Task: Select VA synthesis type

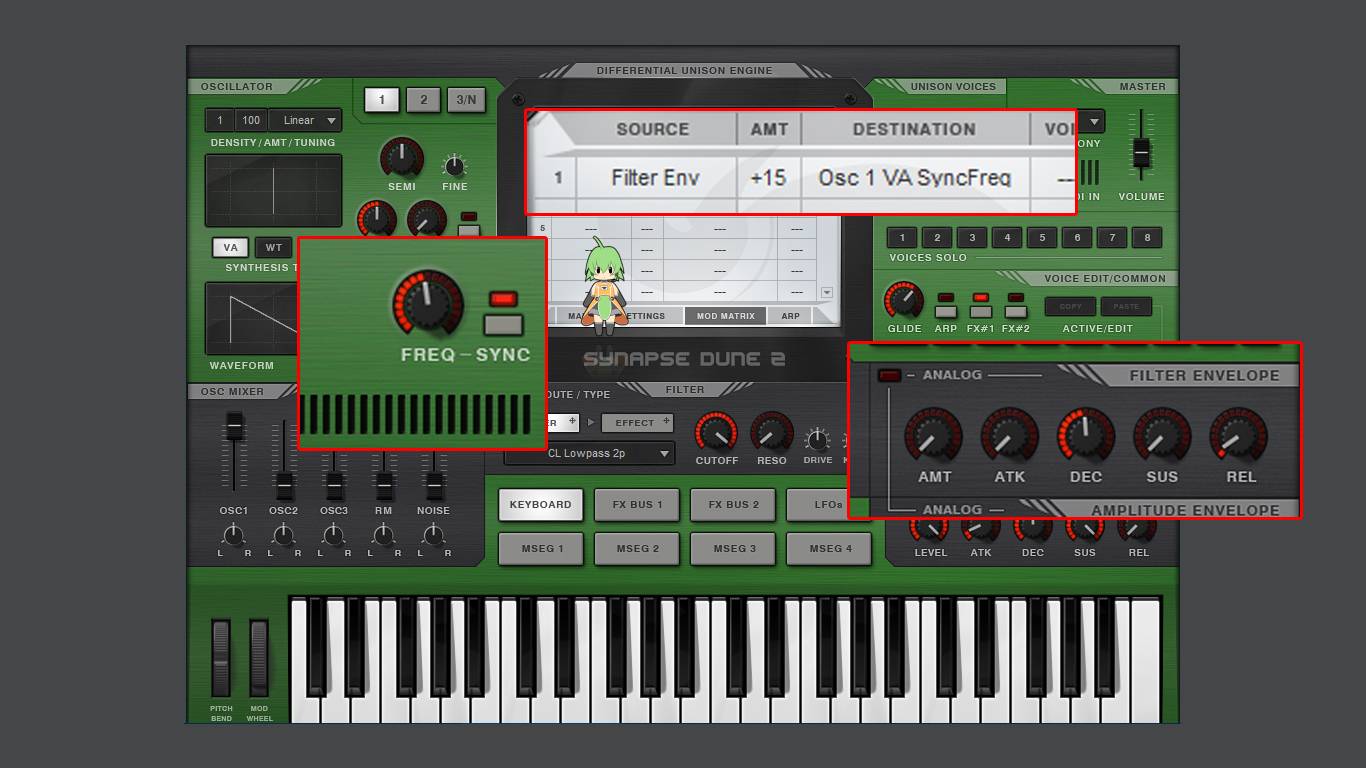Action: [231, 247]
